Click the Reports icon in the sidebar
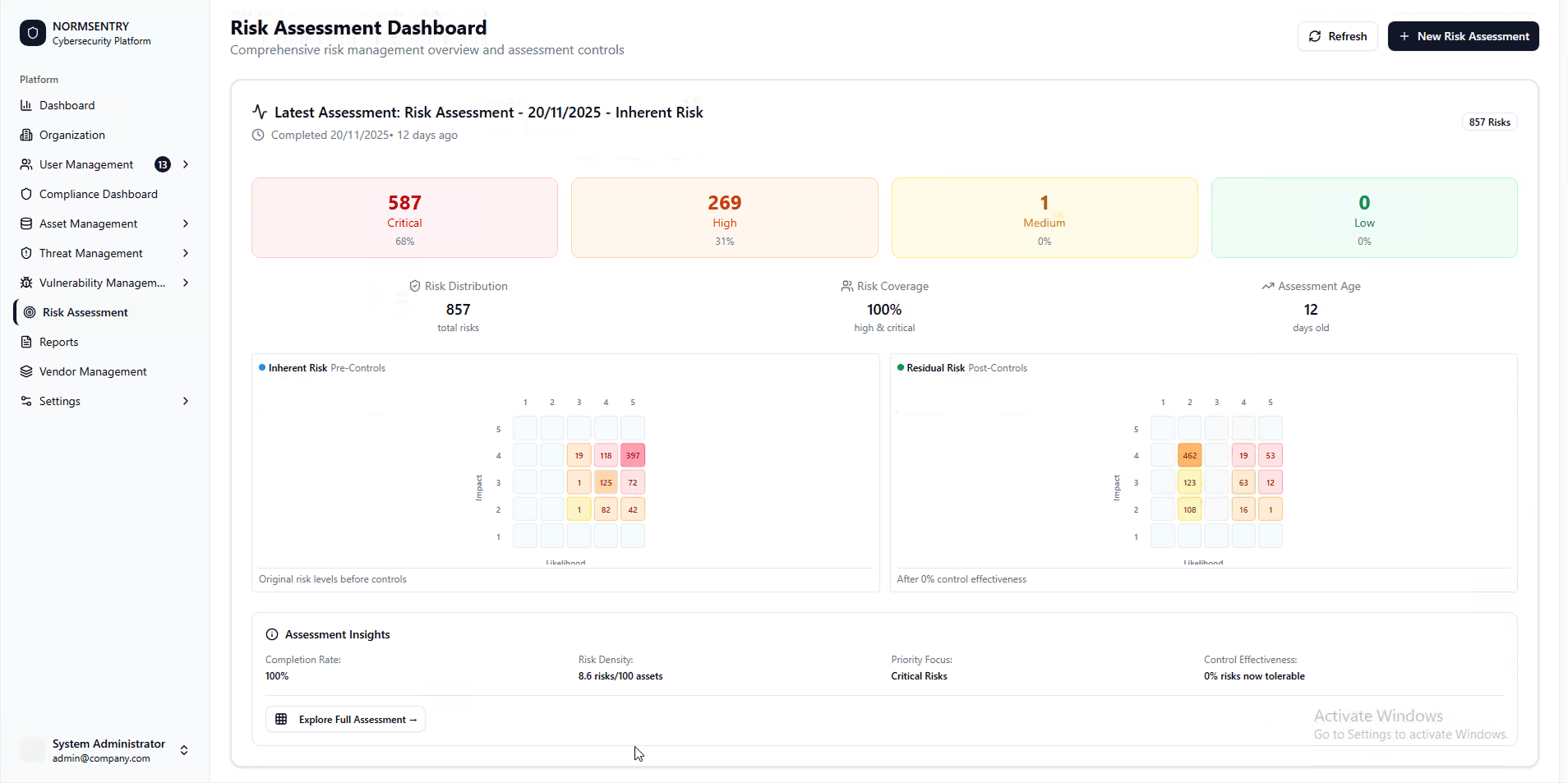Screen dimensions: 1568x783 [x=27, y=342]
